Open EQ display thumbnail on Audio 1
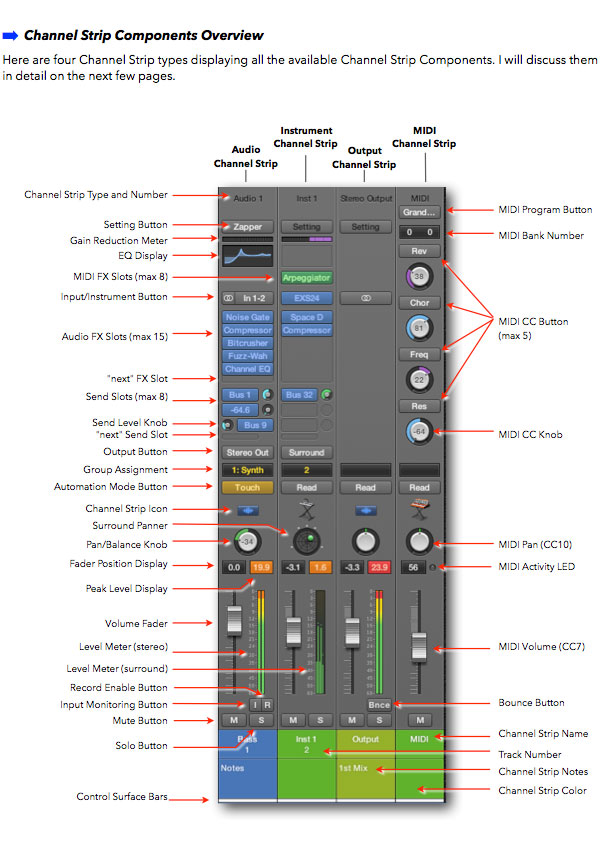The image size is (600, 849). pos(247,256)
